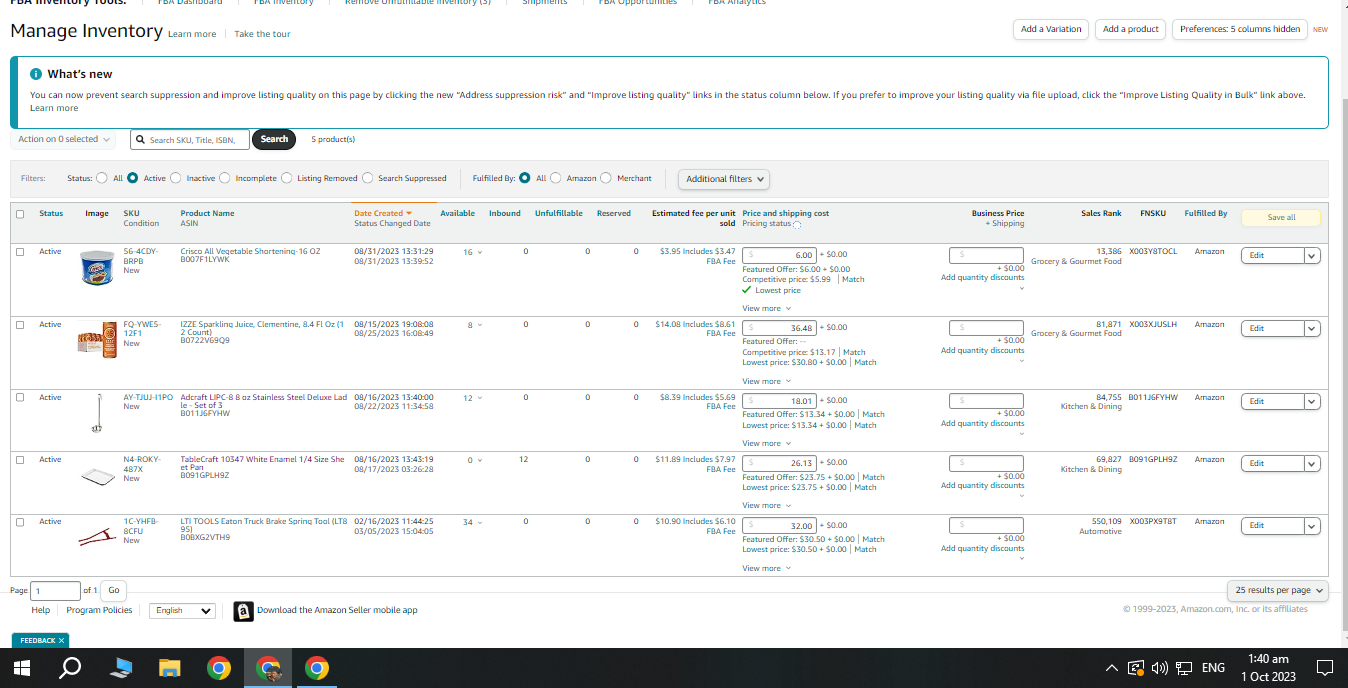Expand View more under Crisco pricing
1348x688 pixels.
(766, 308)
